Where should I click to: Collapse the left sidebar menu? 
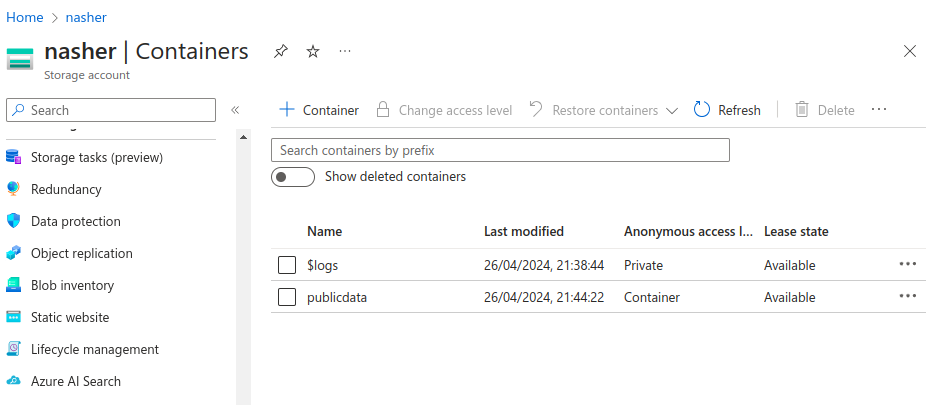click(235, 110)
